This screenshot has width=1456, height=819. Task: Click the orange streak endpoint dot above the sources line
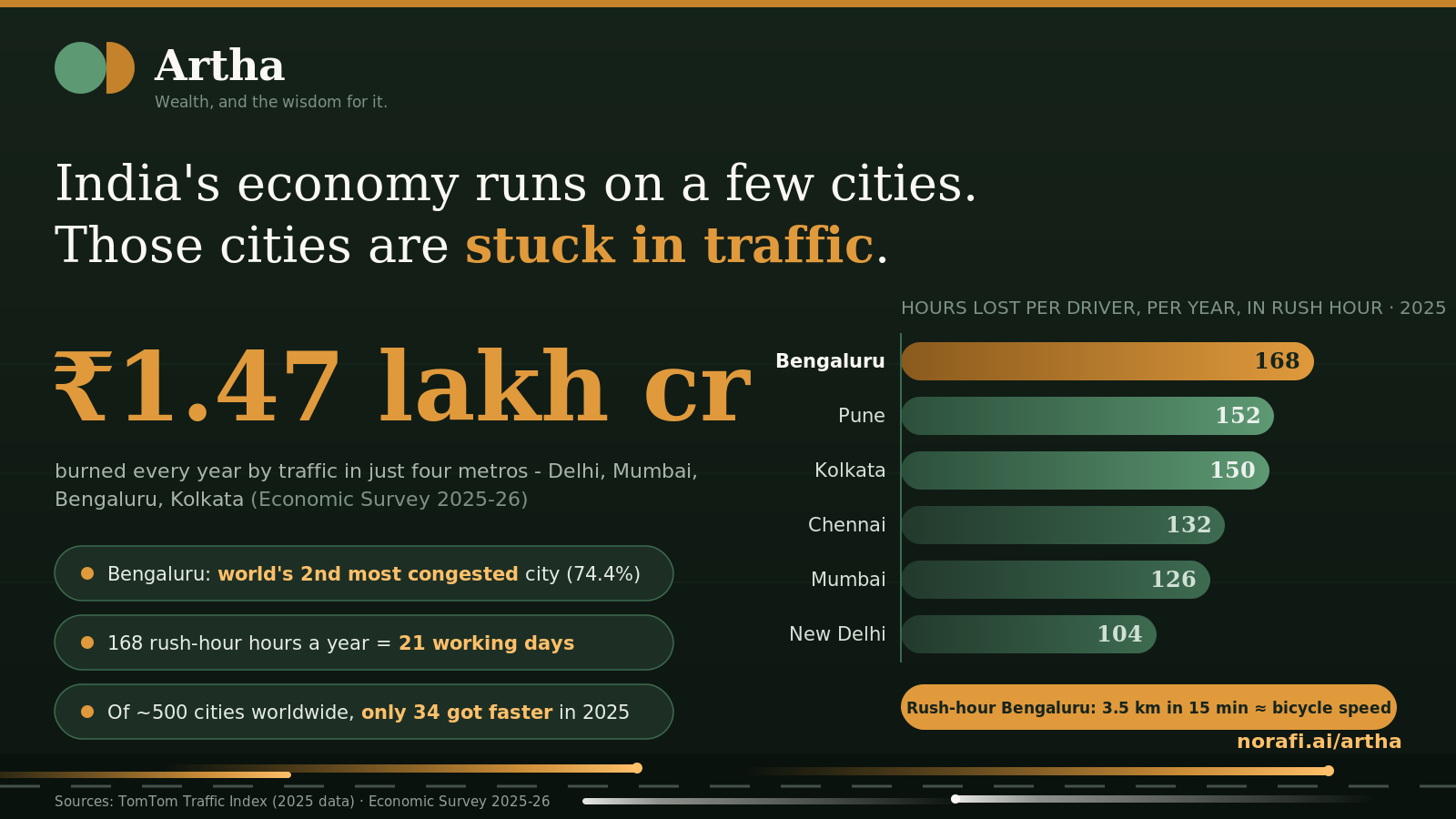click(x=637, y=768)
